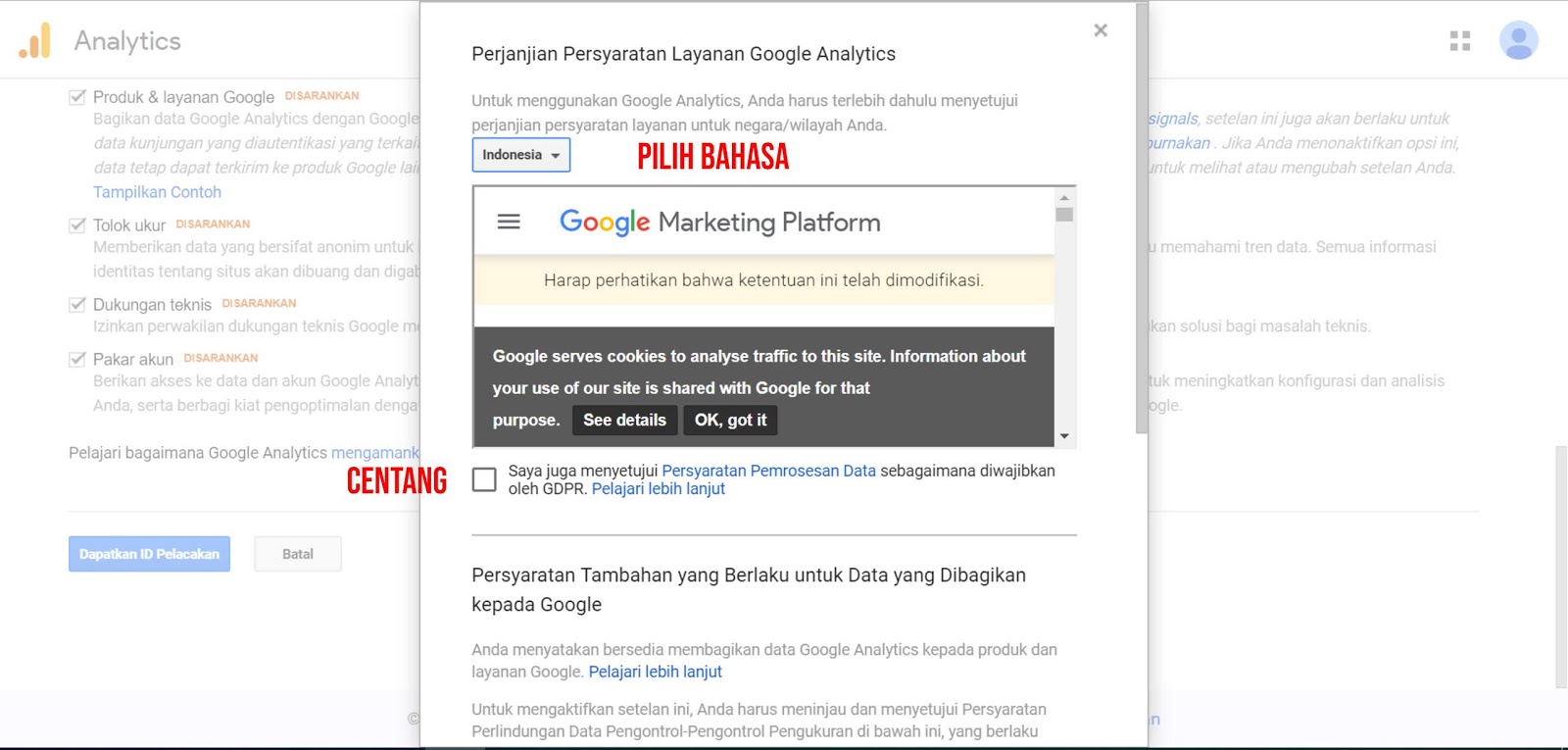Click the Google Marketing Platform logo
This screenshot has width=1568, height=750.
pyautogui.click(x=719, y=223)
